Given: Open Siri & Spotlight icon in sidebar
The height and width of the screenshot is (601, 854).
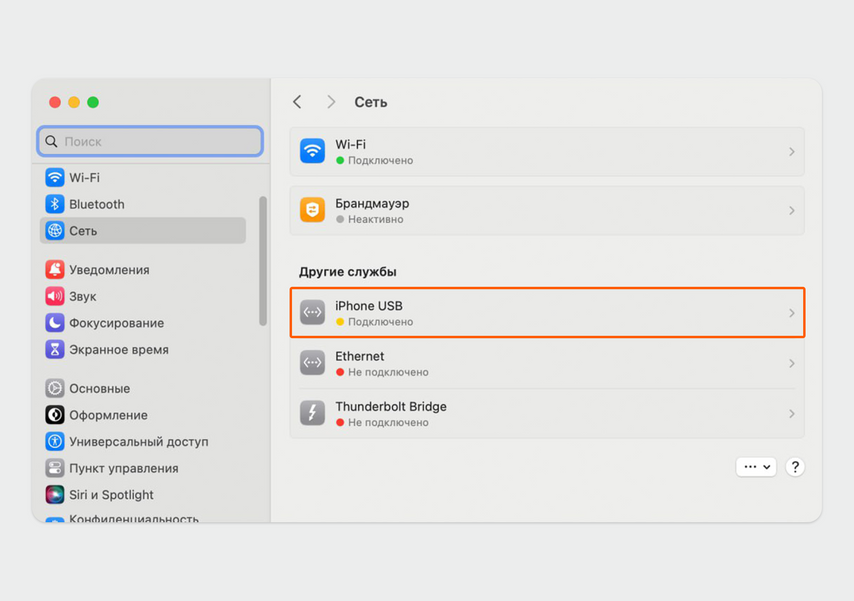Looking at the screenshot, I should pyautogui.click(x=55, y=495).
